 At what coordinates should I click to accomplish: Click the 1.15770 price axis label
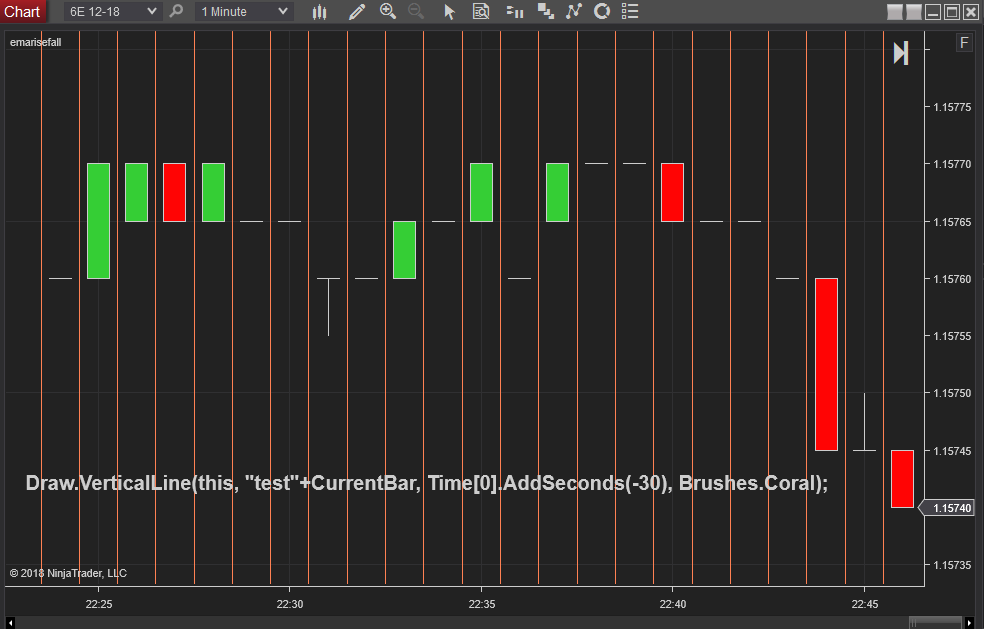tap(952, 164)
